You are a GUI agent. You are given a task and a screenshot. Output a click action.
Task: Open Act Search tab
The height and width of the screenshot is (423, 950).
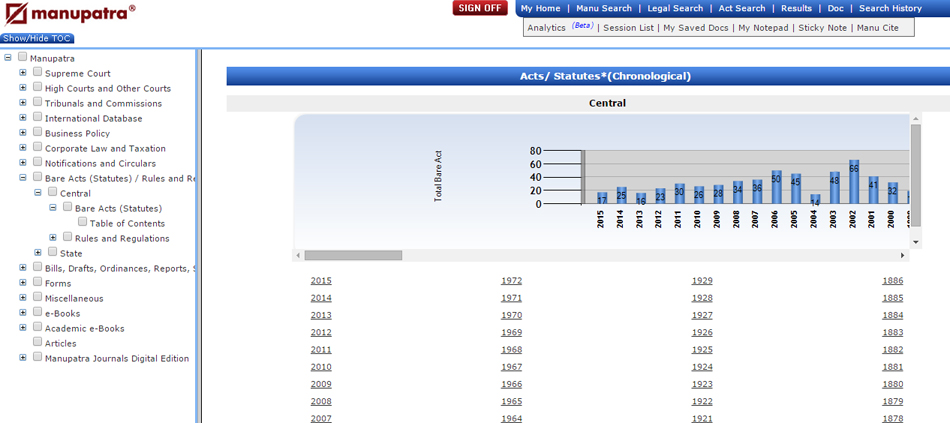point(742,8)
